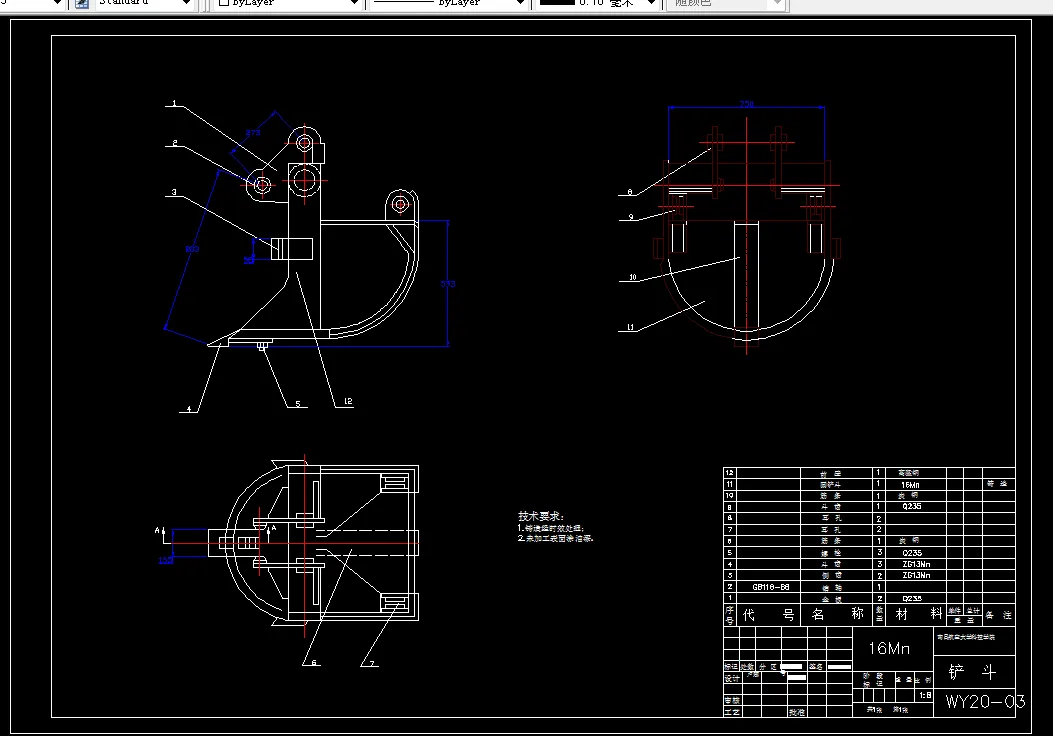The width and height of the screenshot is (1053, 736).
Task: Select the 材料 column header
Action: (x=919, y=614)
